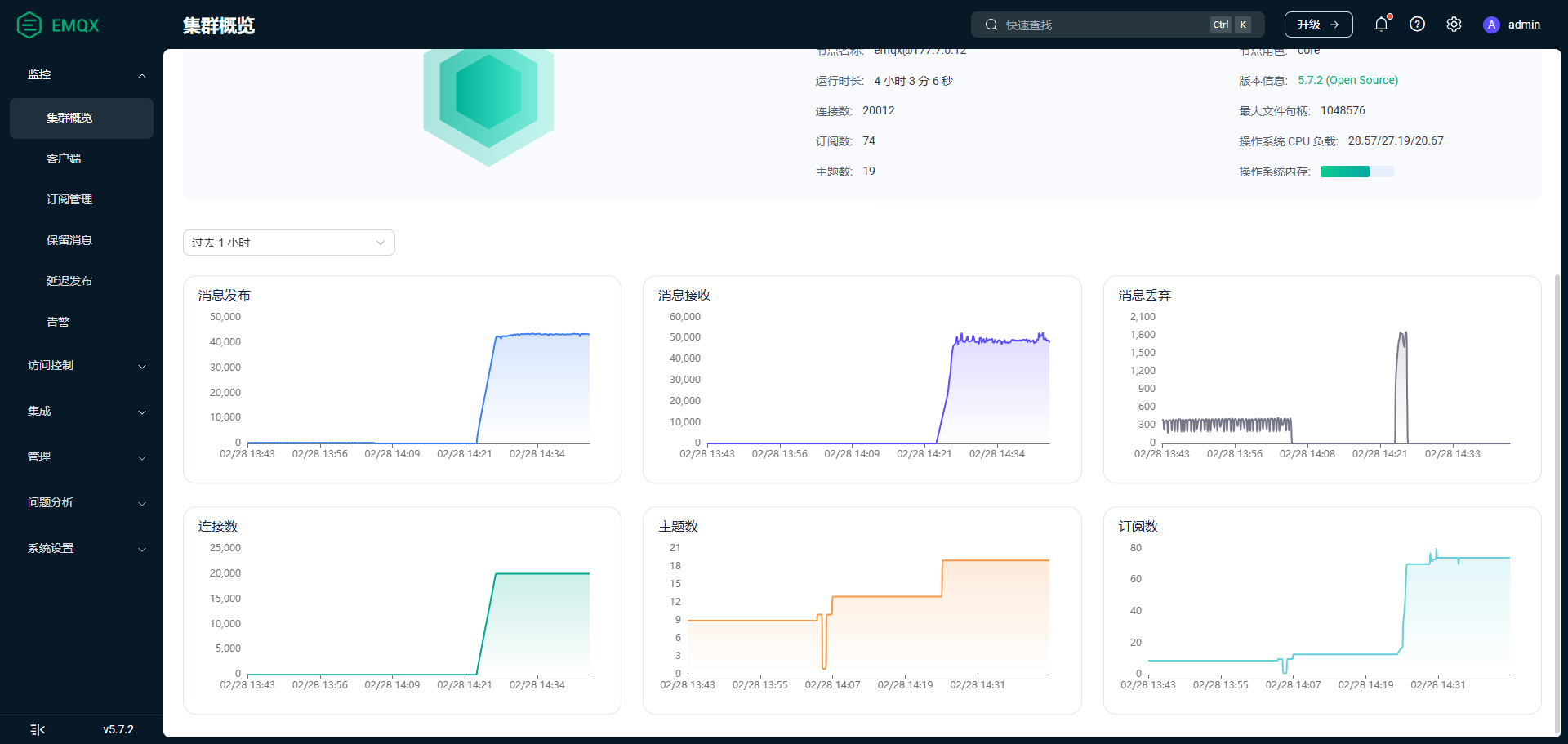Viewport: 1568px width, 744px height.
Task: Click the 最大文件句柄 value 1048576
Action: click(1343, 110)
